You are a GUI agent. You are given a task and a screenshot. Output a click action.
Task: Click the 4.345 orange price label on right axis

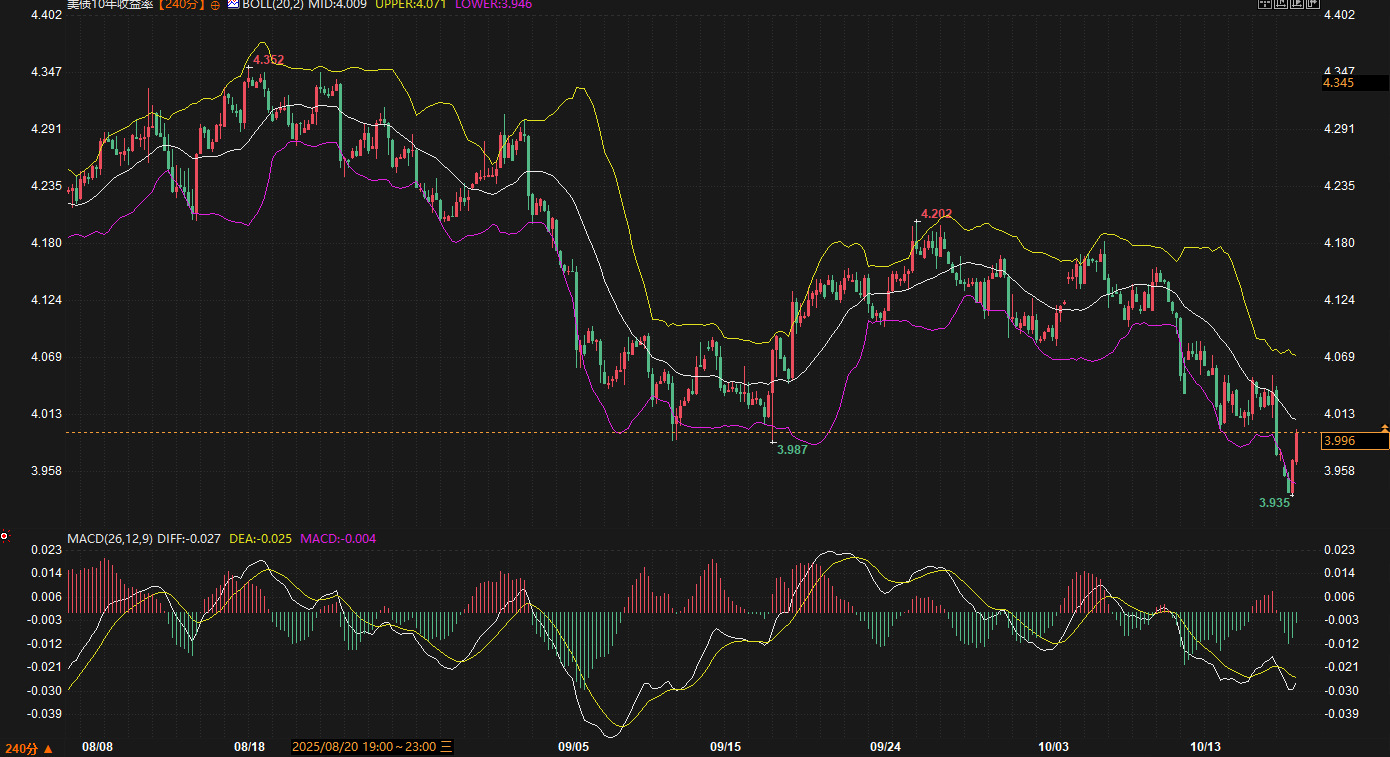(x=1338, y=83)
